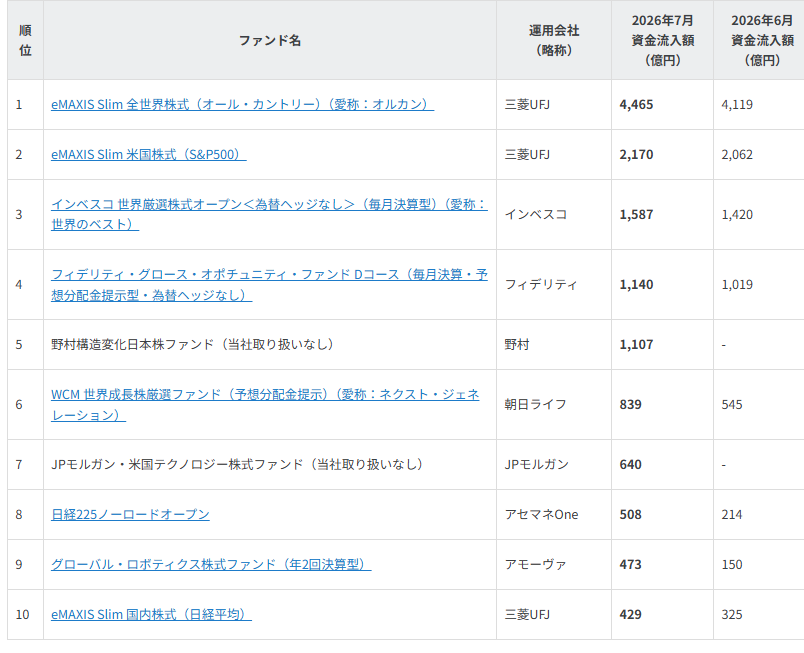Open フィデリティ・グロース・オポチュニティ・ファンド link
804x653 pixels.
point(270,284)
